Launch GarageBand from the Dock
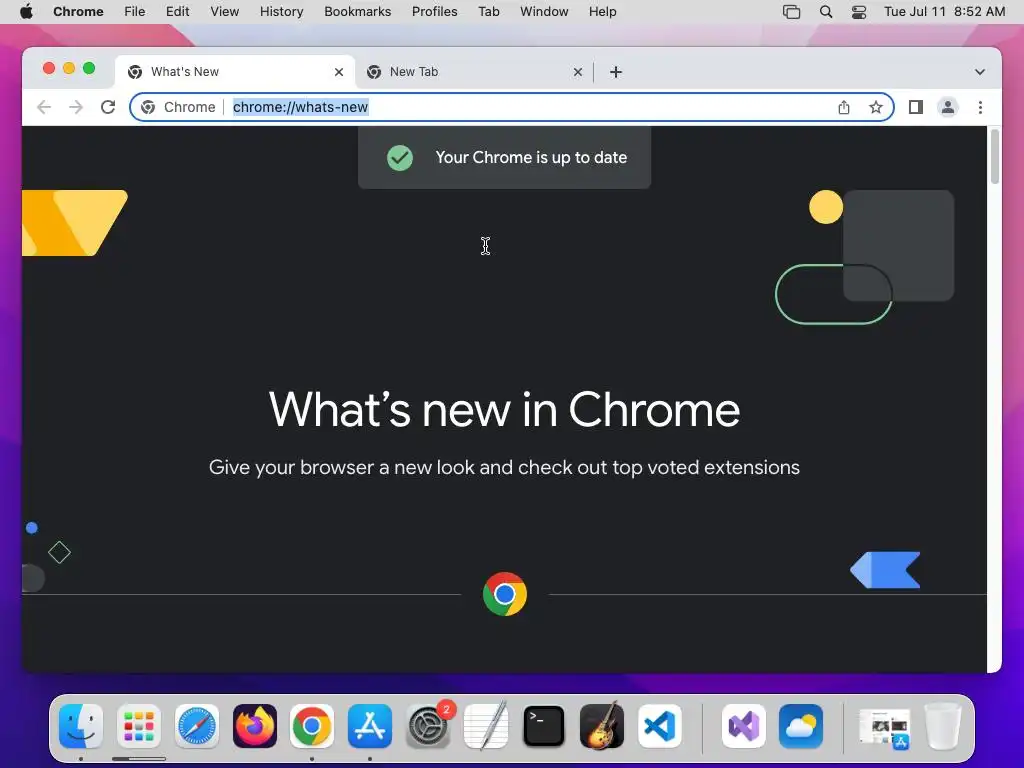Viewport: 1024px width, 768px height. click(601, 726)
